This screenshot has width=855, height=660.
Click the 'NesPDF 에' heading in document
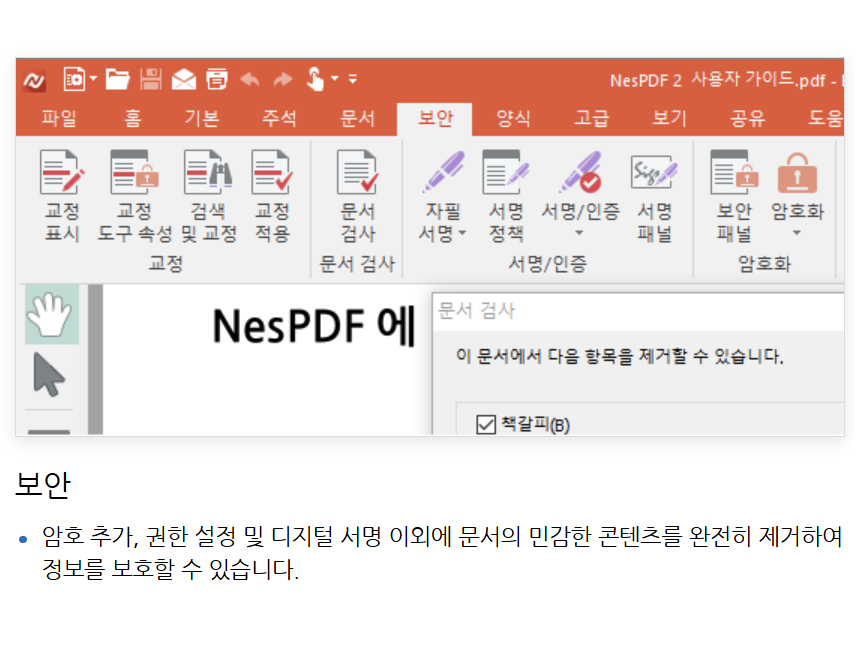[315, 326]
